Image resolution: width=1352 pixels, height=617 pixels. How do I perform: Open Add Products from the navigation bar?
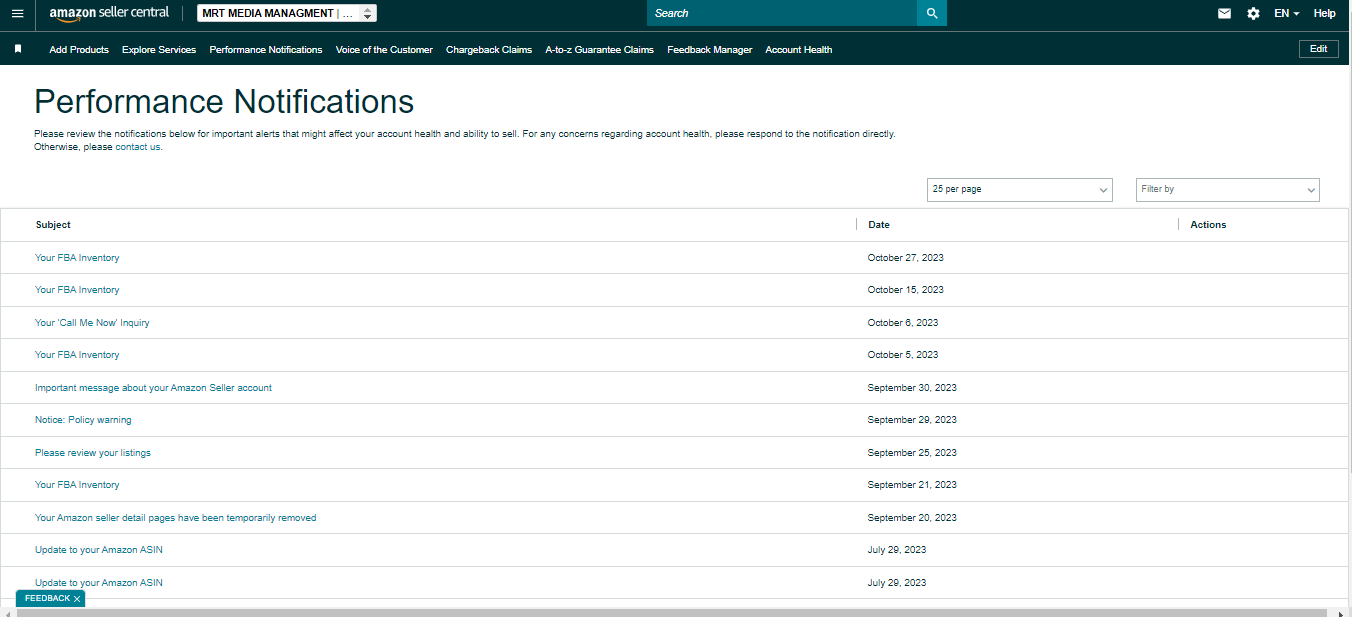pos(79,49)
